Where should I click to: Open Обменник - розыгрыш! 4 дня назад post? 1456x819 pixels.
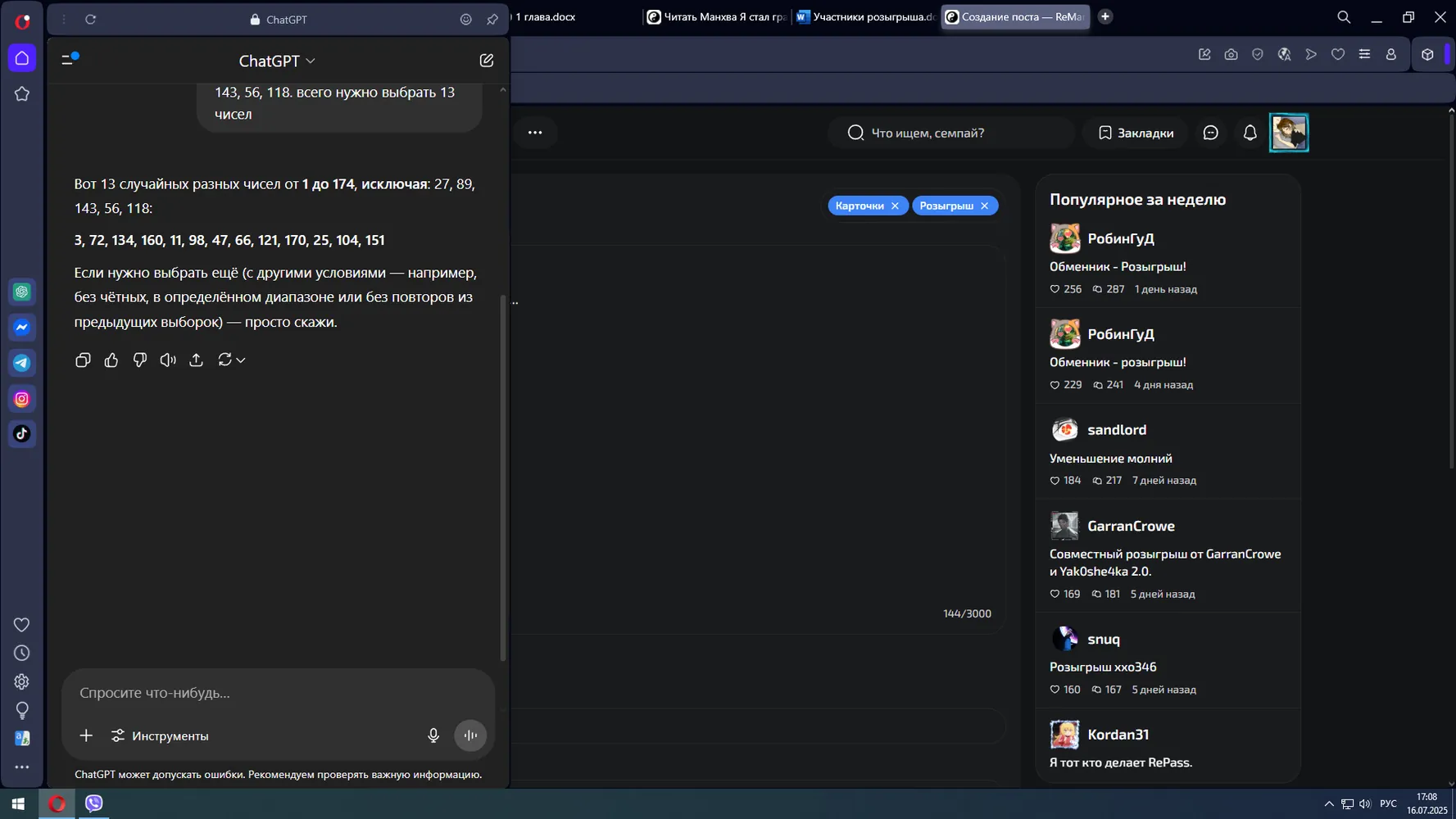(1118, 363)
